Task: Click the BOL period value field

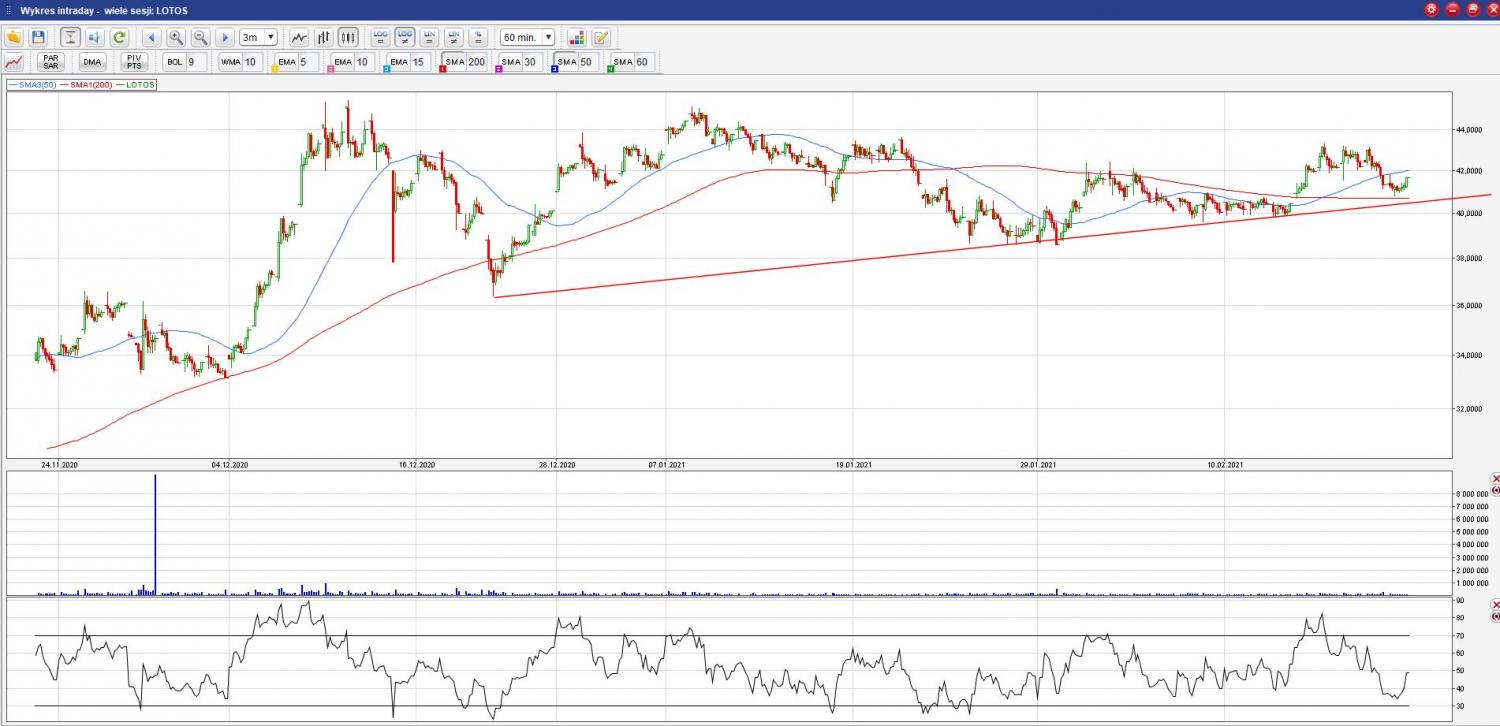Action: tap(194, 62)
